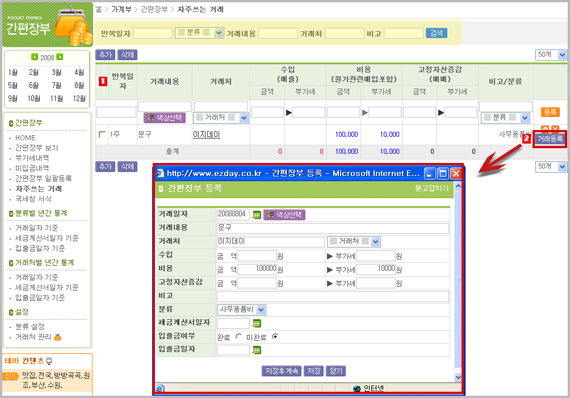The height and width of the screenshot is (398, 570).
Task: Click the green bullet icon beside 간편장부 heading
Action: [x=11, y=123]
